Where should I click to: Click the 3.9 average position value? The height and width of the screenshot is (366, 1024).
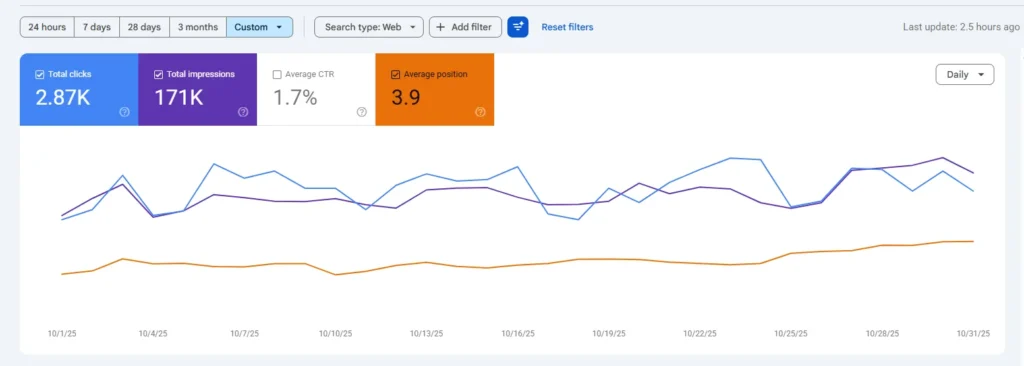coord(406,97)
